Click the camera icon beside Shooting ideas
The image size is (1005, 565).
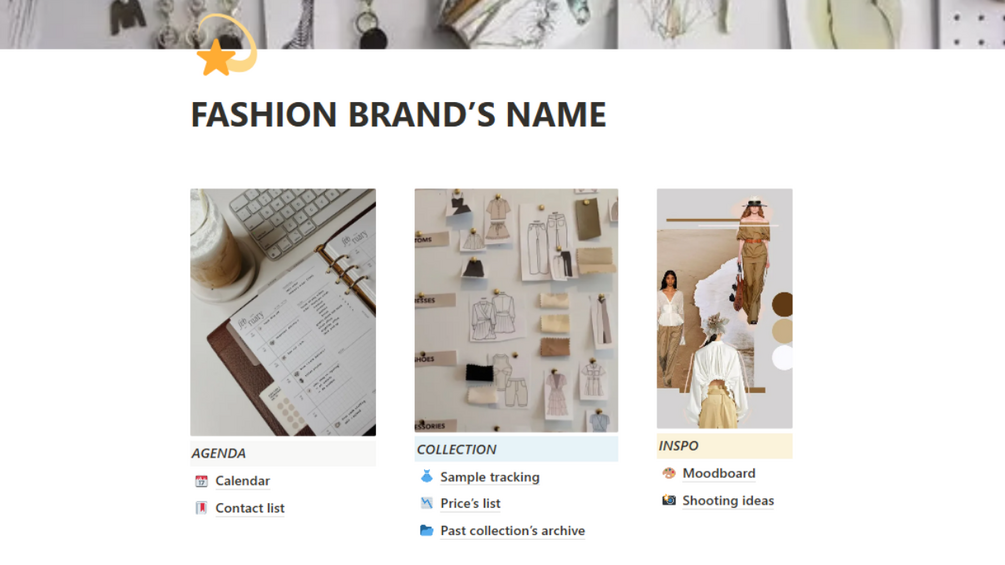point(669,500)
